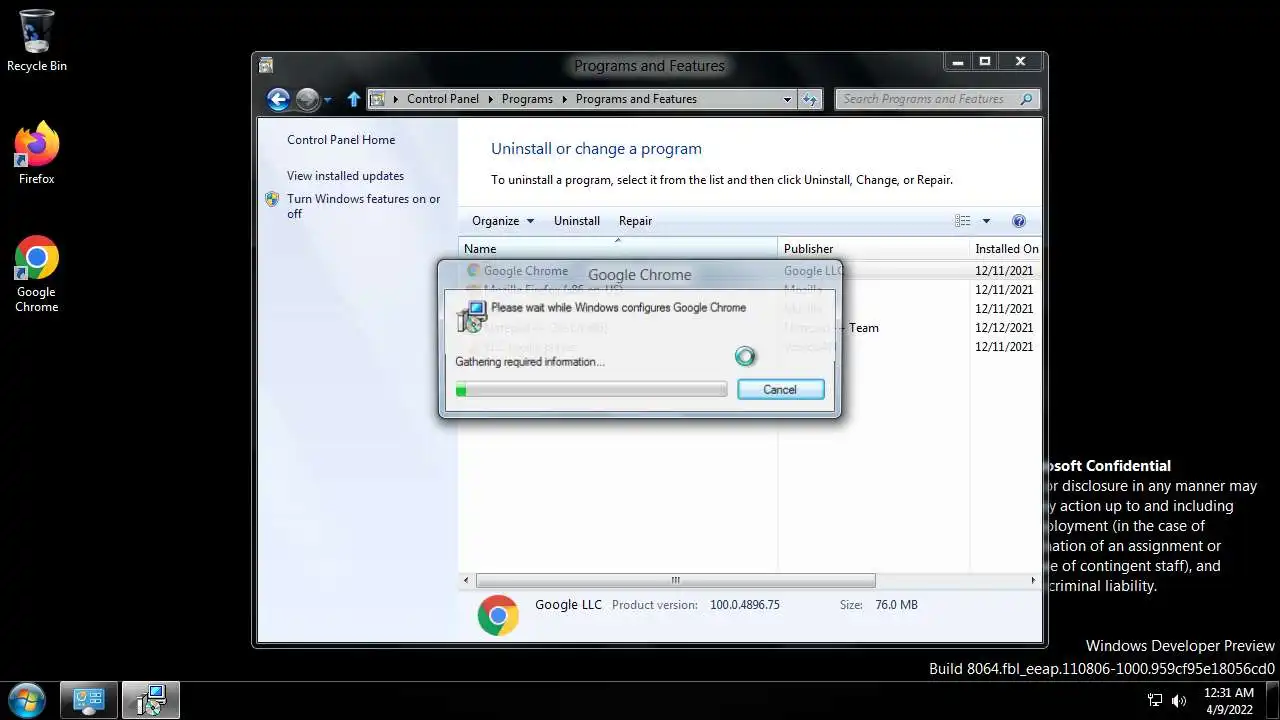Viewport: 1280px width, 720px height.
Task: Select Programs and Features breadcrumb
Action: [636, 99]
